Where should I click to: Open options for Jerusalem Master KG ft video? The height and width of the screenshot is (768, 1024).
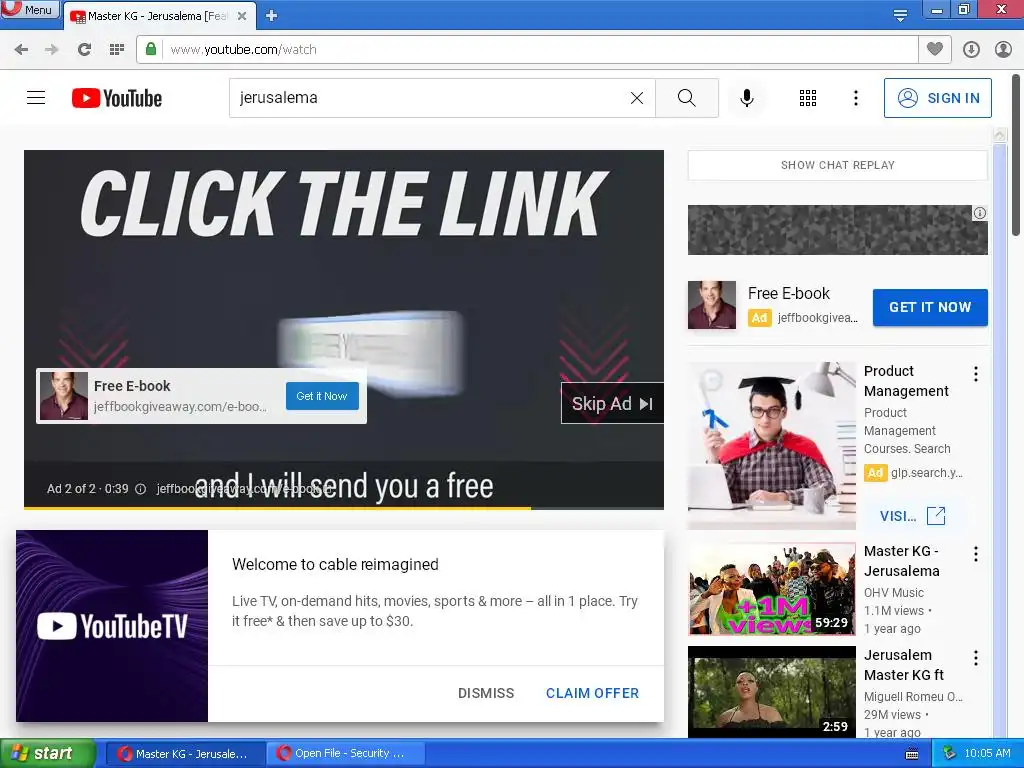pyautogui.click(x=976, y=658)
